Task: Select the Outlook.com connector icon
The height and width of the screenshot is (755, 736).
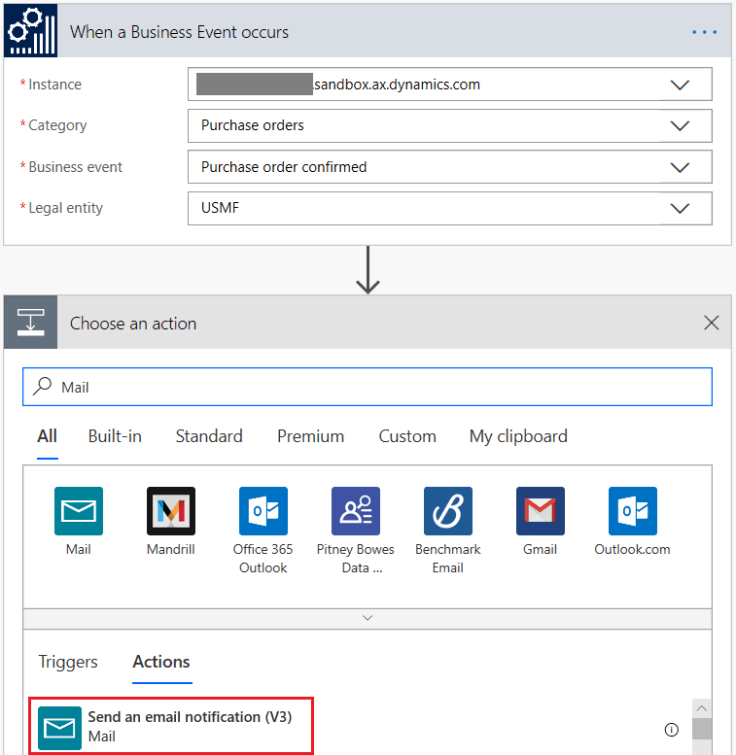Action: click(x=632, y=511)
